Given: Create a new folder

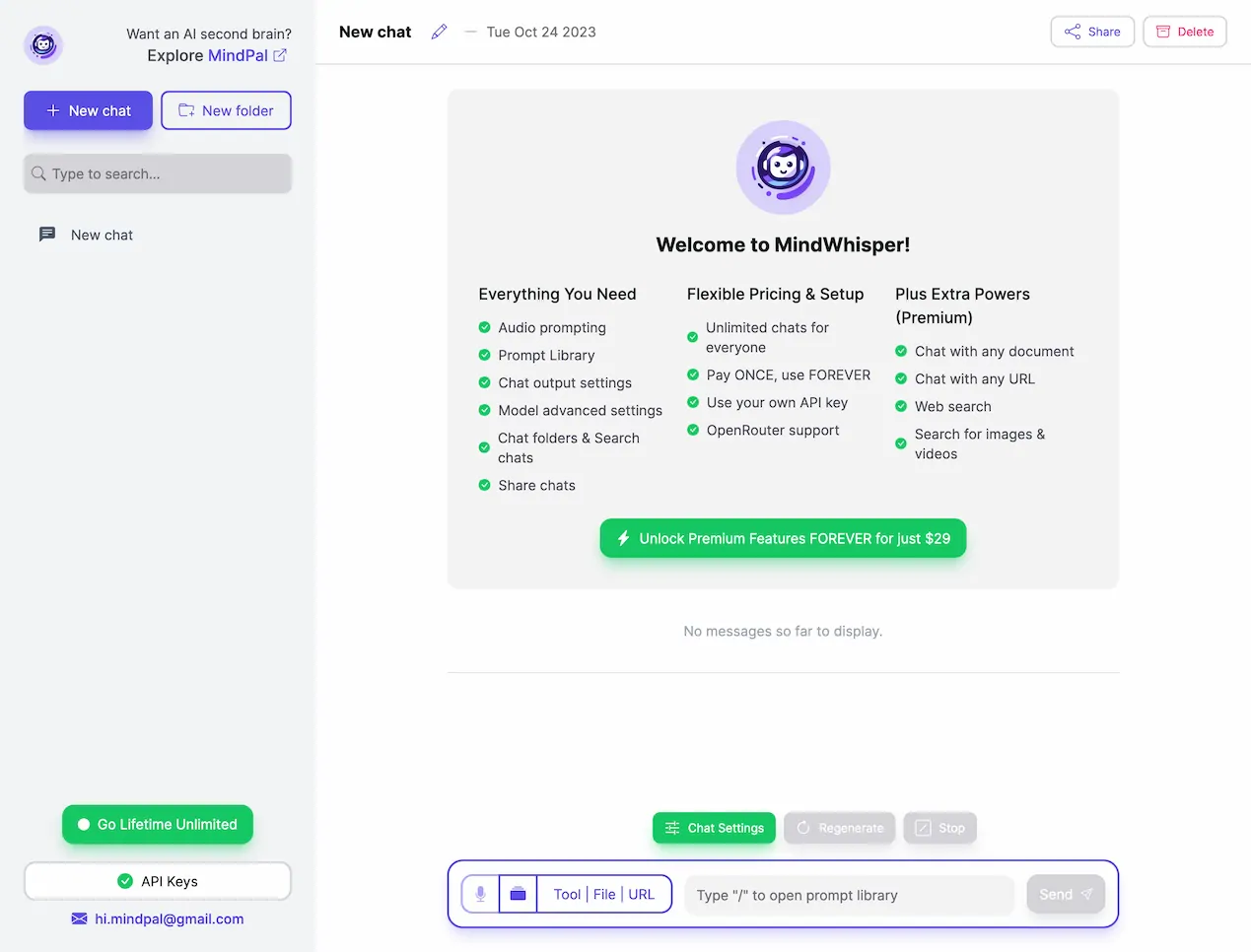Looking at the screenshot, I should pyautogui.click(x=226, y=110).
